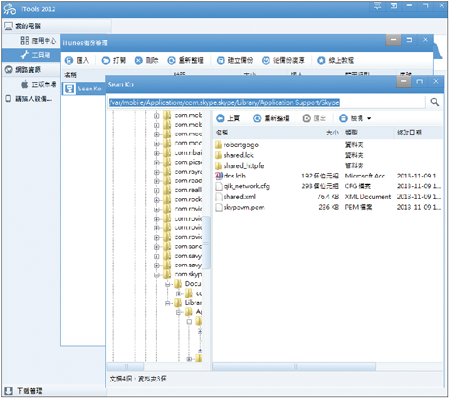Select the Sean Ko backup entry icon
The height and width of the screenshot is (399, 450).
pos(69,89)
